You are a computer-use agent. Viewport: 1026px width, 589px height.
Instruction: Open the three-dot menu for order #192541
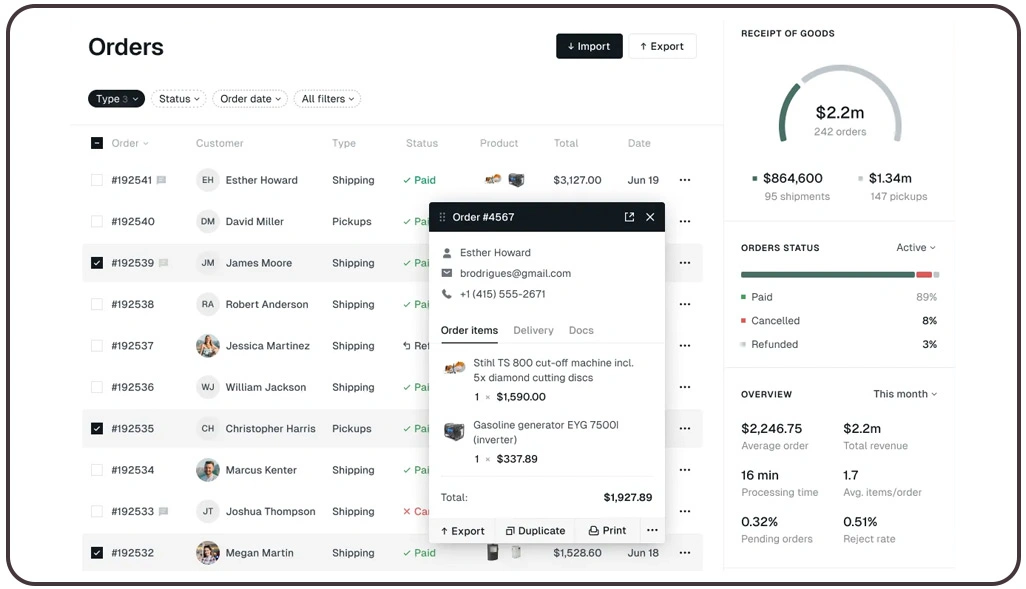(x=685, y=180)
